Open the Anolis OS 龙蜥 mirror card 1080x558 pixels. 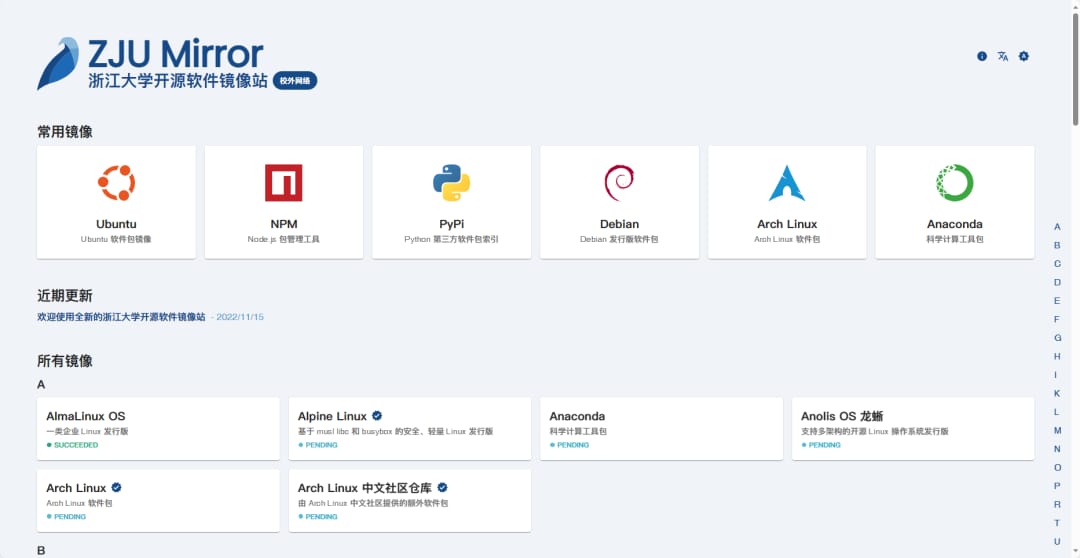913,428
